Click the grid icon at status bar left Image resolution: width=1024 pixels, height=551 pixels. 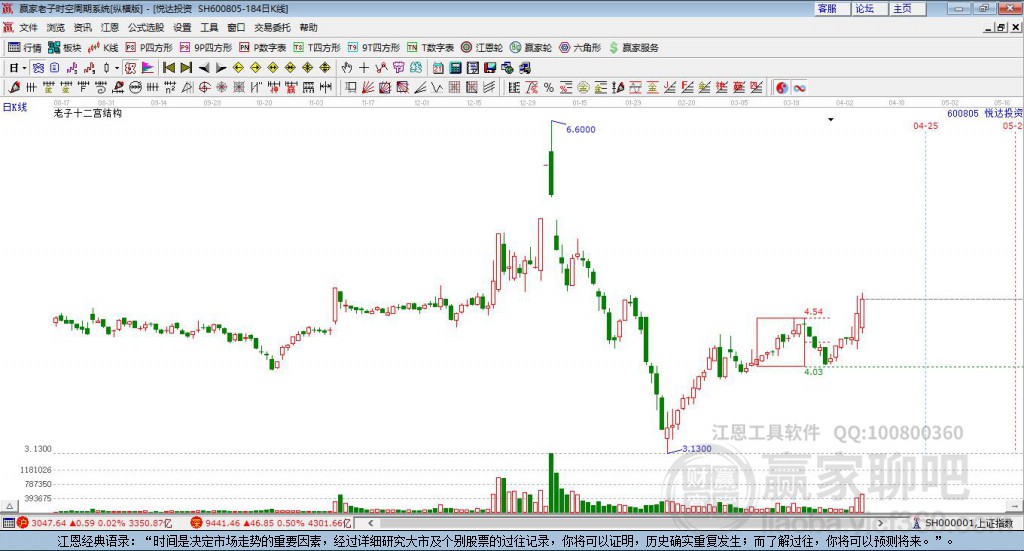tap(8, 523)
